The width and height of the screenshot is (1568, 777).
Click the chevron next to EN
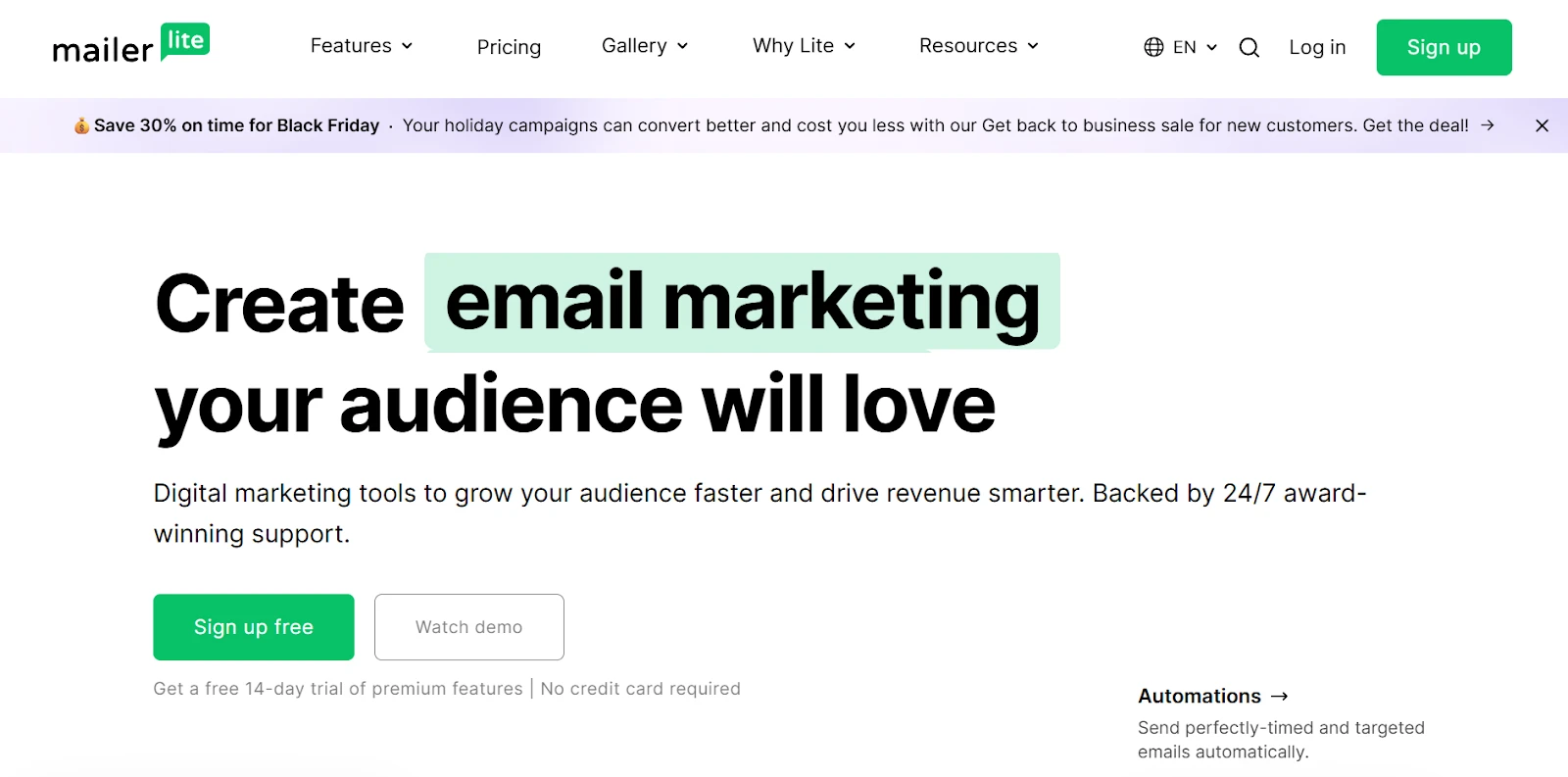click(1211, 47)
